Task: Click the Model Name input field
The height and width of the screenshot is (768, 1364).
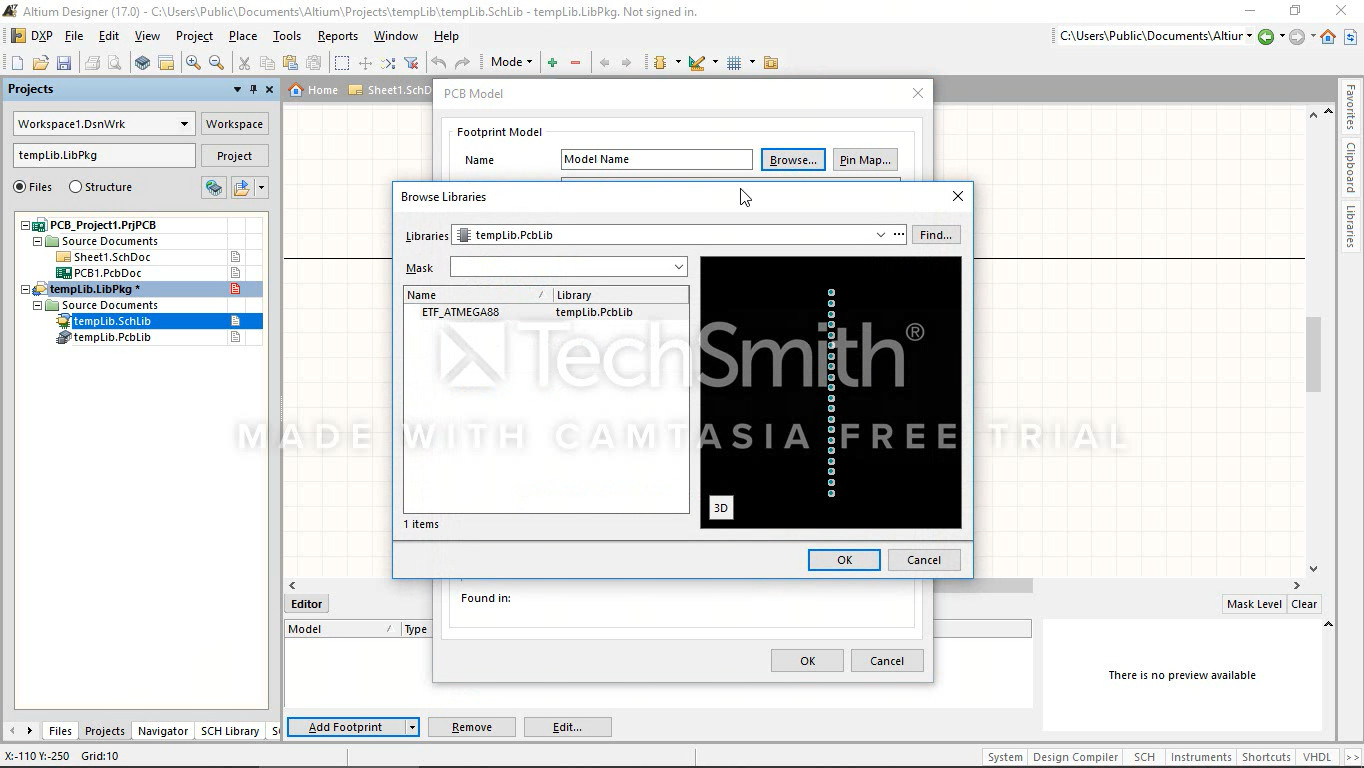Action: [x=656, y=160]
